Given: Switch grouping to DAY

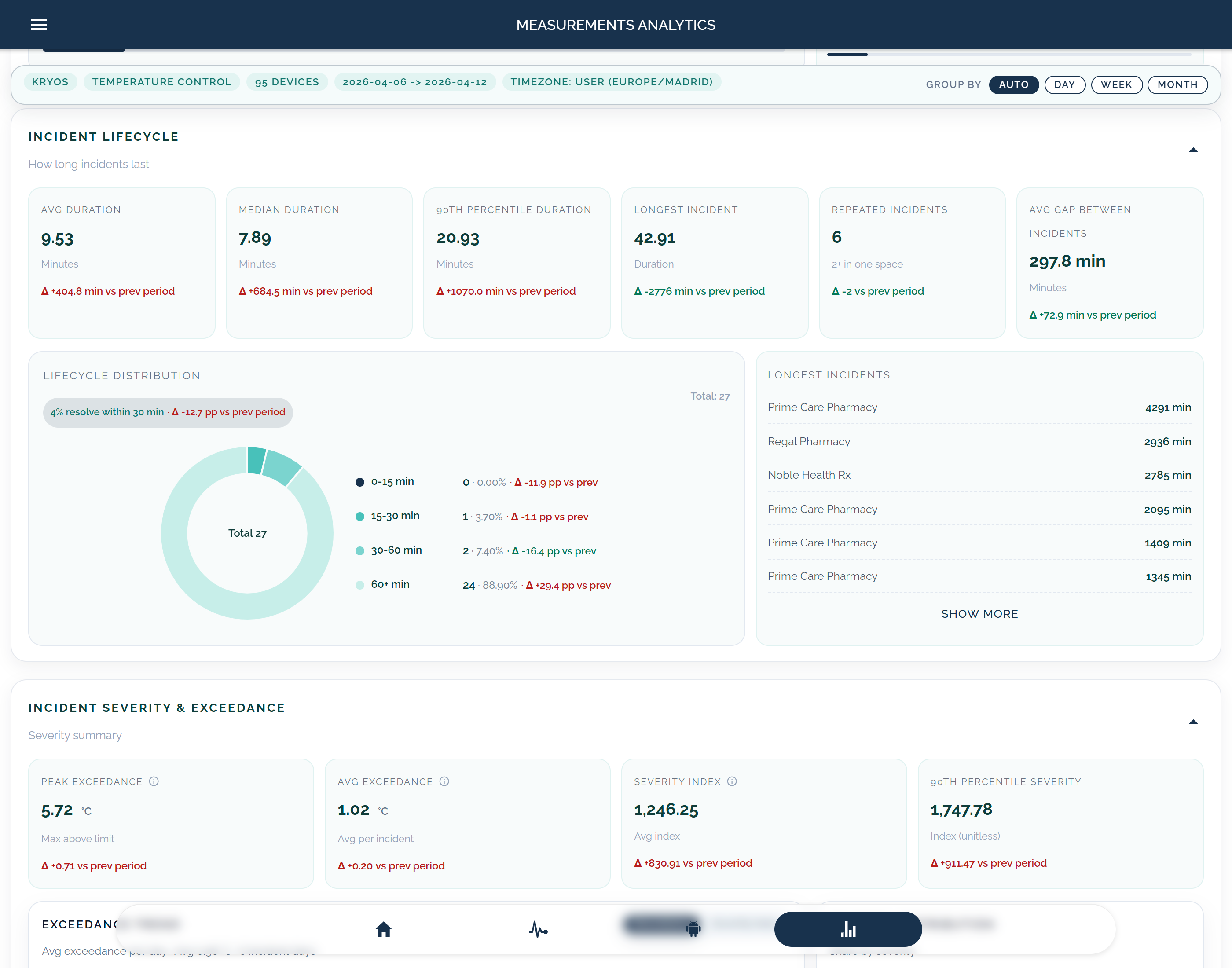Looking at the screenshot, I should coord(1065,84).
